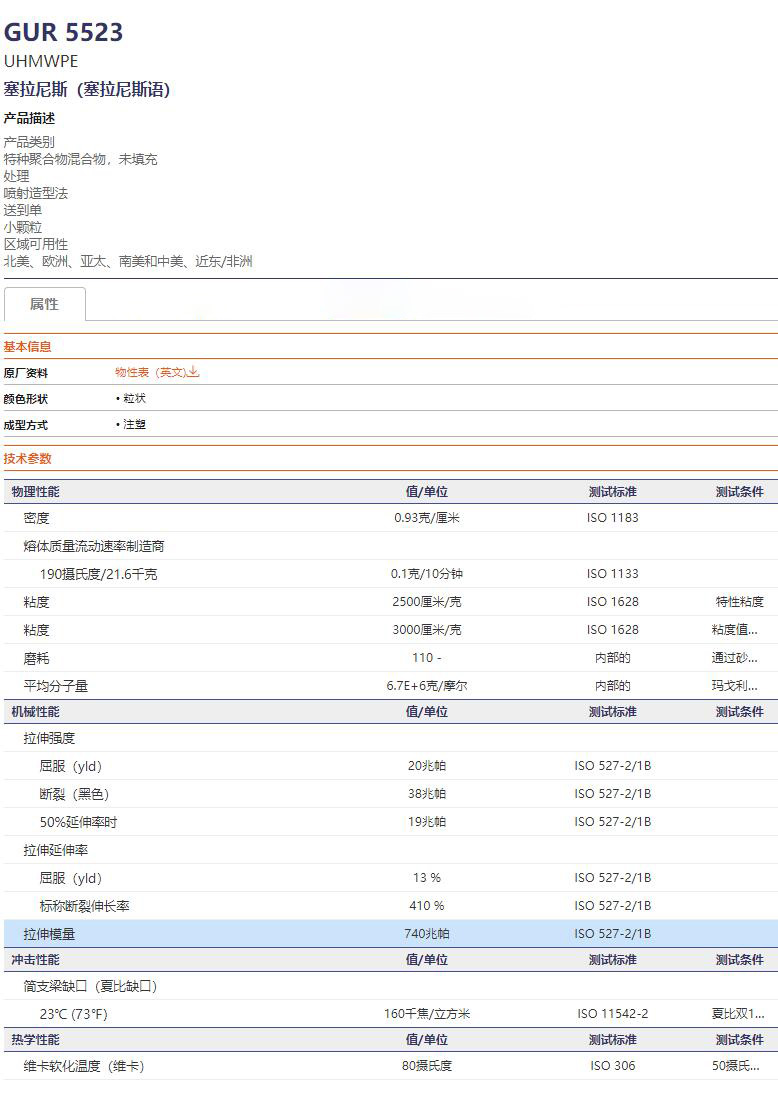778x1101 pixels.
Task: Select the 磨耗 row label
Action: coord(37,659)
